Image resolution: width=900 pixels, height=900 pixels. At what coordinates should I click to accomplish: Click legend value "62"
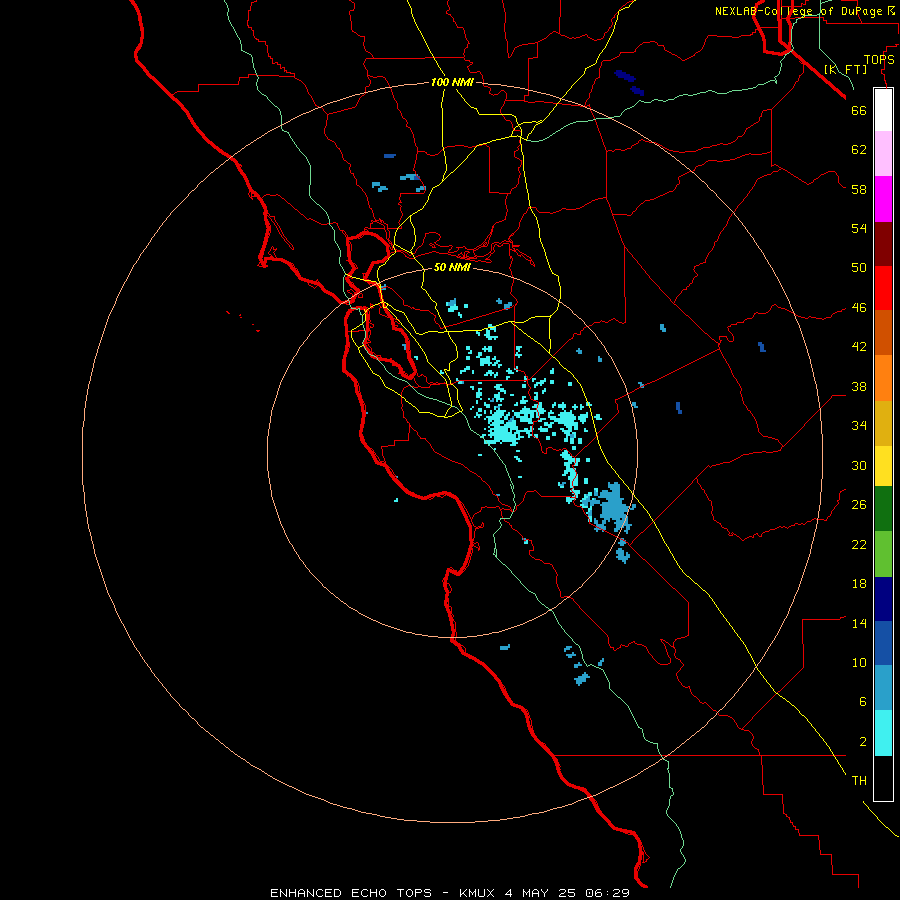(859, 149)
